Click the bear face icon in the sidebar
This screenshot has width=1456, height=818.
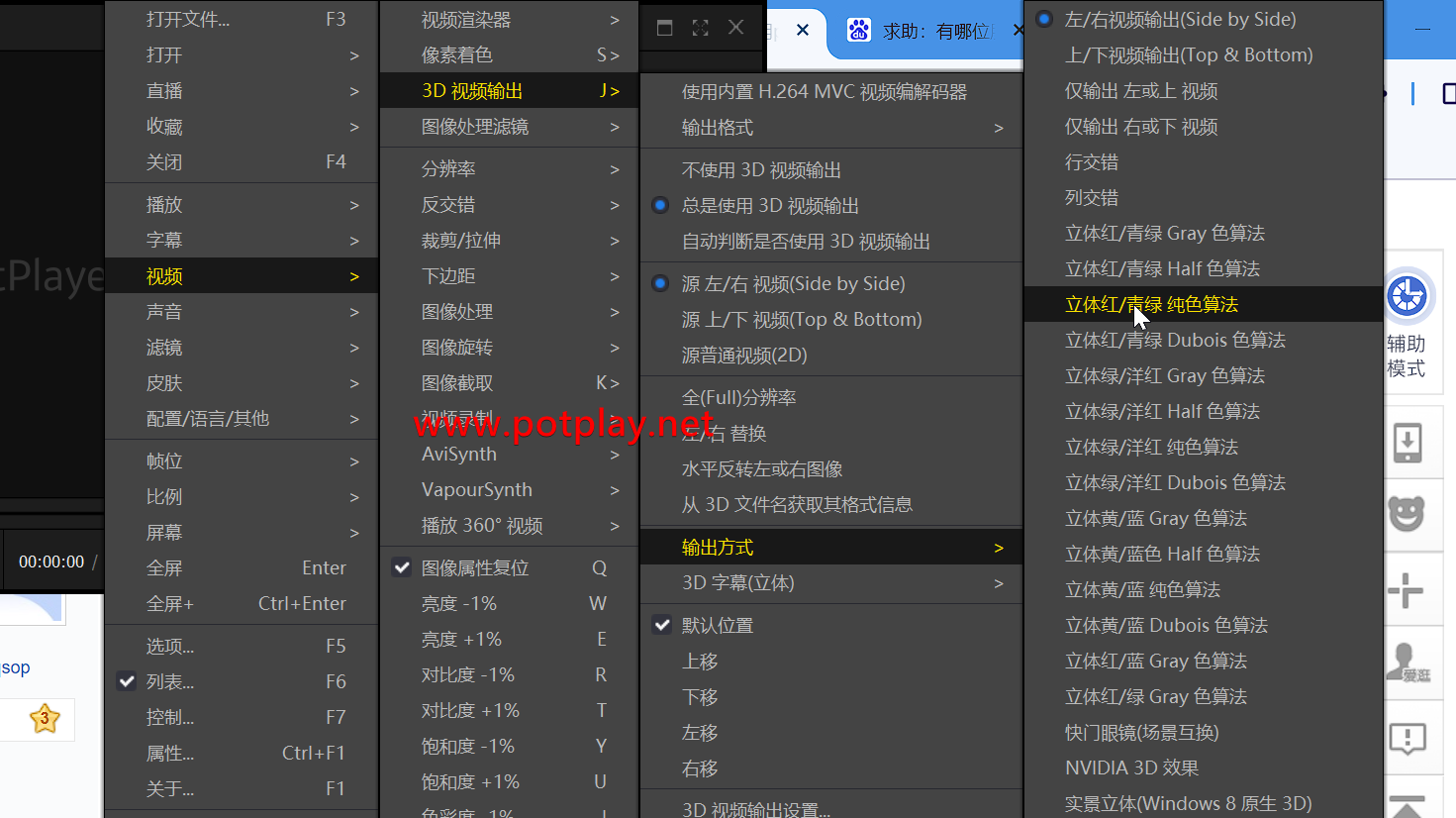click(x=1406, y=513)
